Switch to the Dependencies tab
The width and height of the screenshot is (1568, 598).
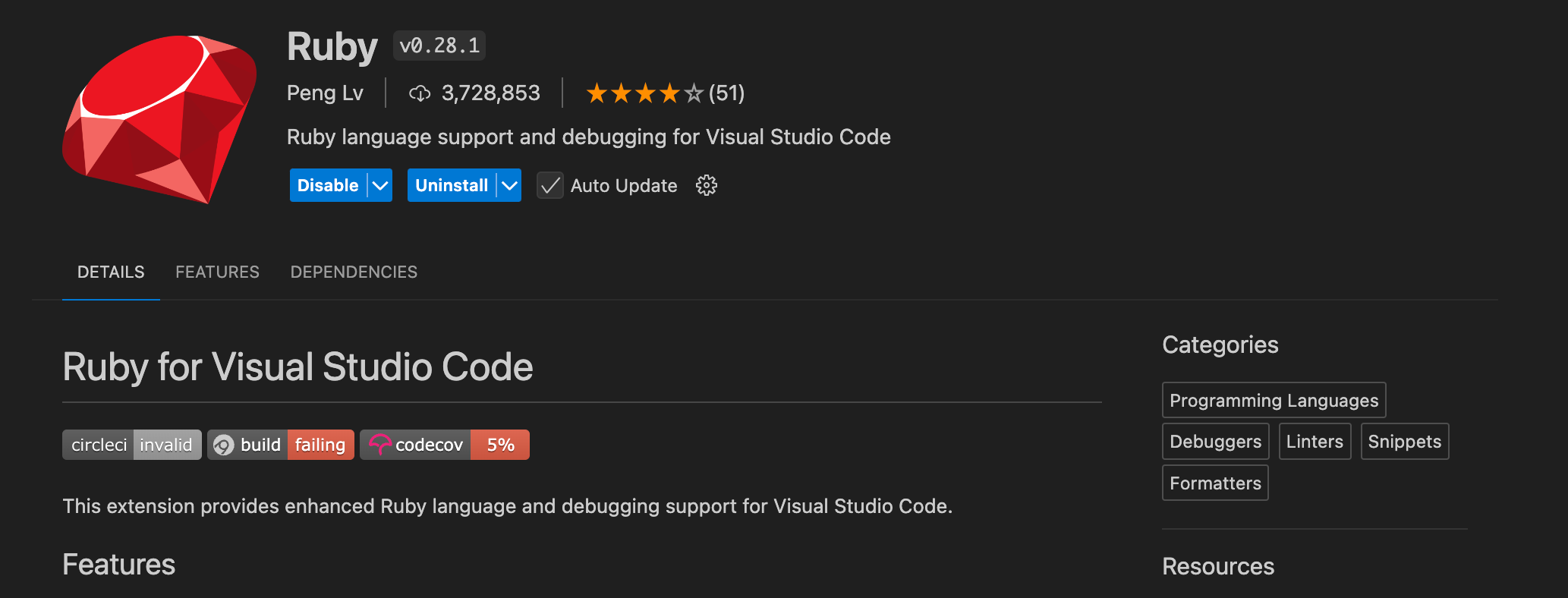point(354,272)
